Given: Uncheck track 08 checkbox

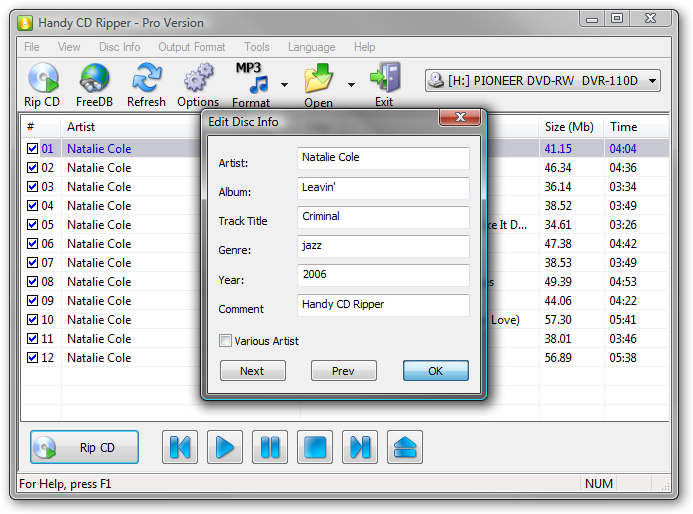Looking at the screenshot, I should click(32, 282).
